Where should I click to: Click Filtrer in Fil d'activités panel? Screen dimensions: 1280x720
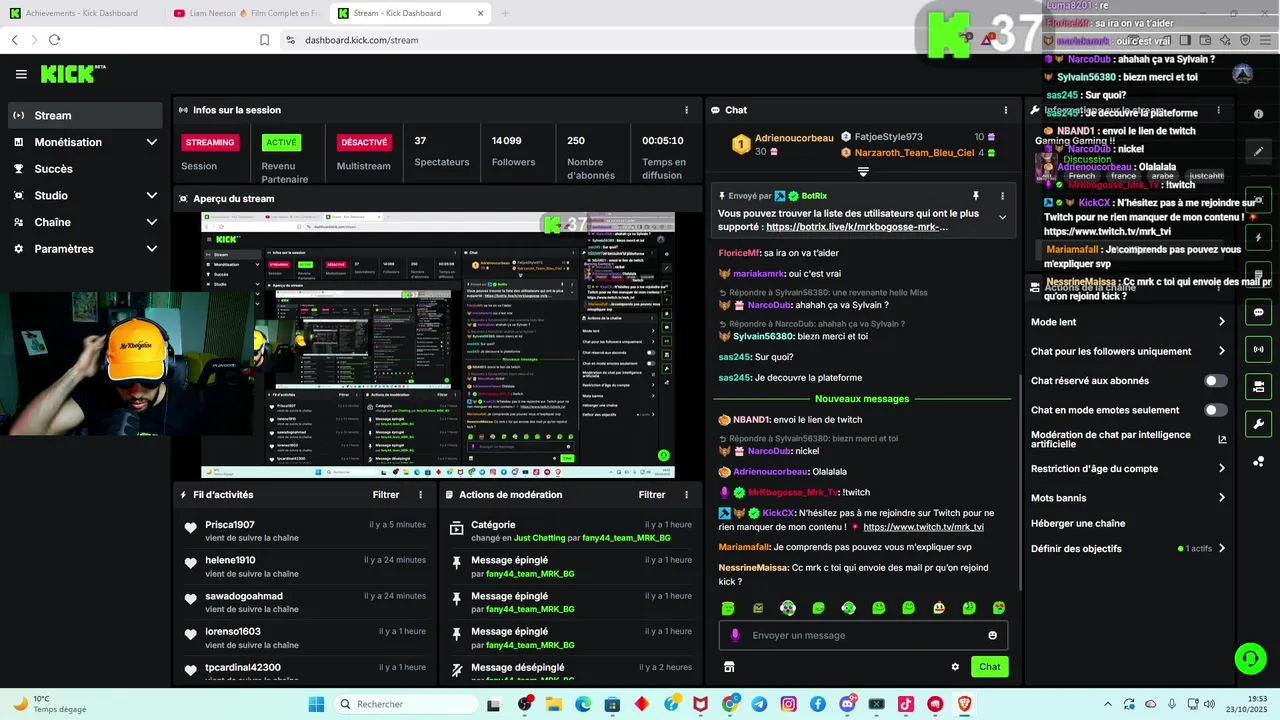[x=386, y=495]
